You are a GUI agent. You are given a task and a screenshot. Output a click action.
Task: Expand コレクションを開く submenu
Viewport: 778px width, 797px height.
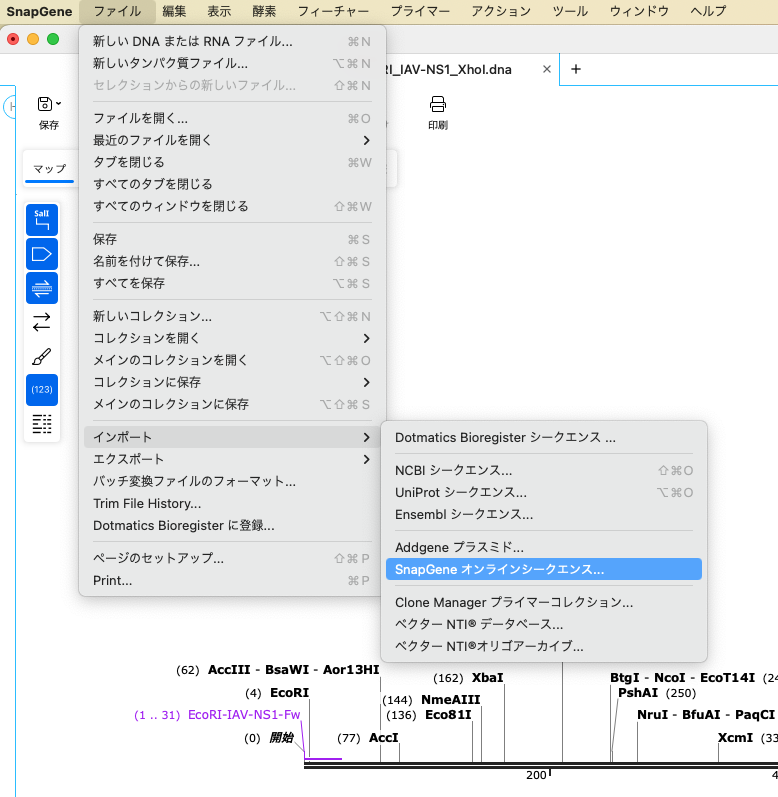(232, 338)
